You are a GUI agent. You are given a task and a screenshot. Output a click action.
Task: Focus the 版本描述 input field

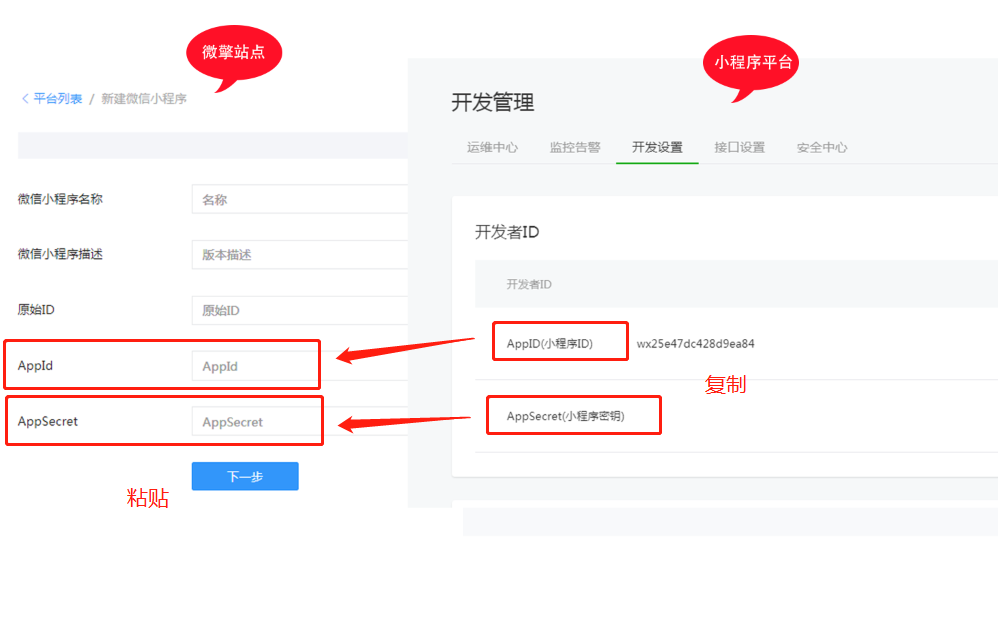300,255
